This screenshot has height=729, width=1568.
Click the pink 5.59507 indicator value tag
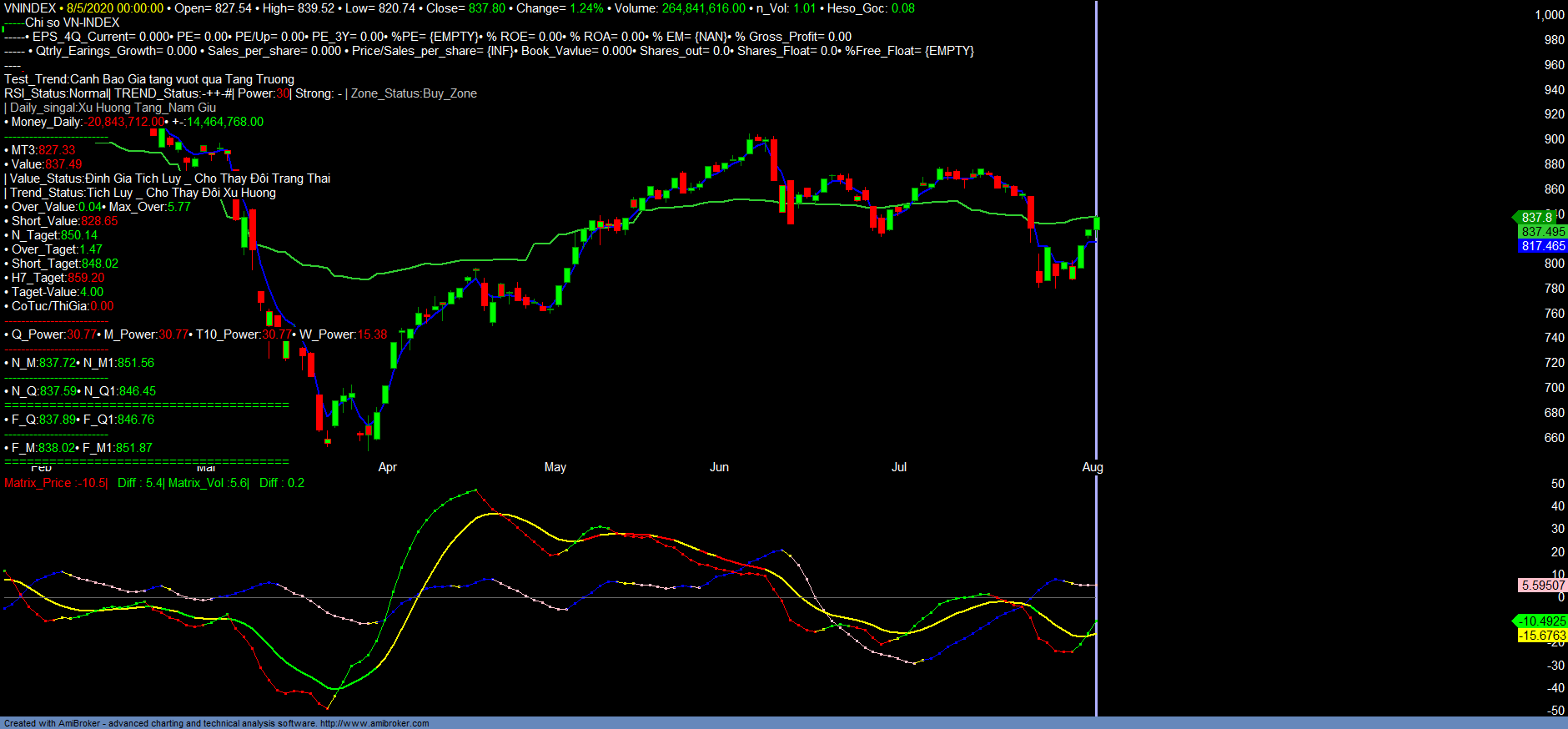1542,586
